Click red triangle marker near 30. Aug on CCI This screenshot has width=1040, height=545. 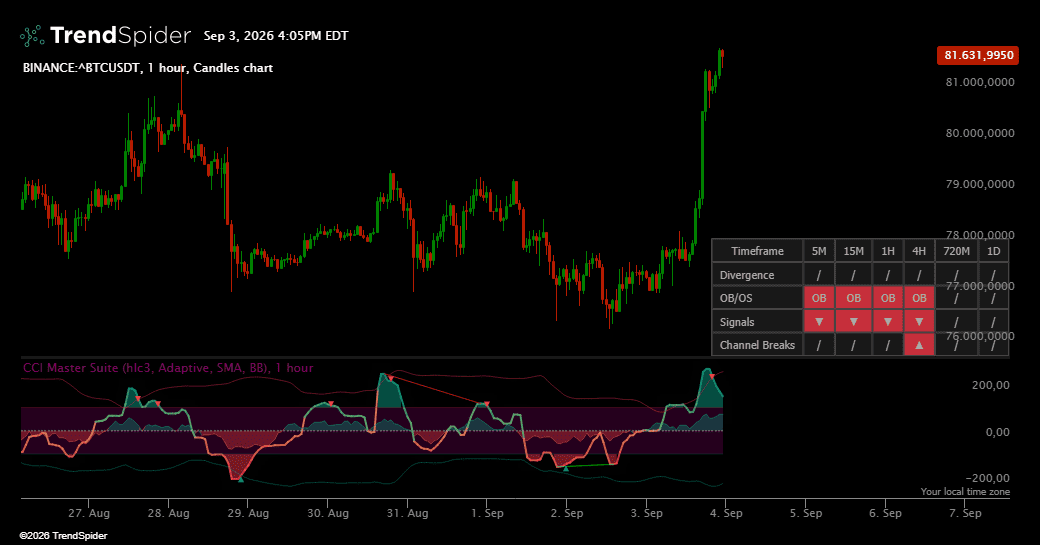[330, 403]
